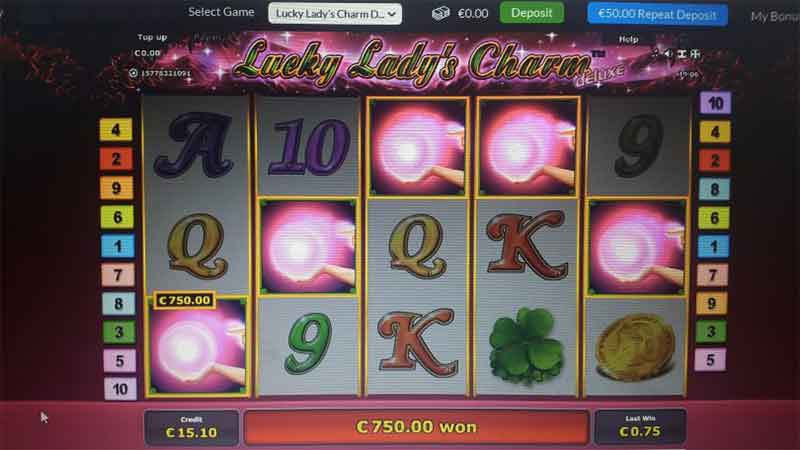The width and height of the screenshot is (800, 450).
Task: Click the Select Game dropdown chevron
Action: coord(392,14)
